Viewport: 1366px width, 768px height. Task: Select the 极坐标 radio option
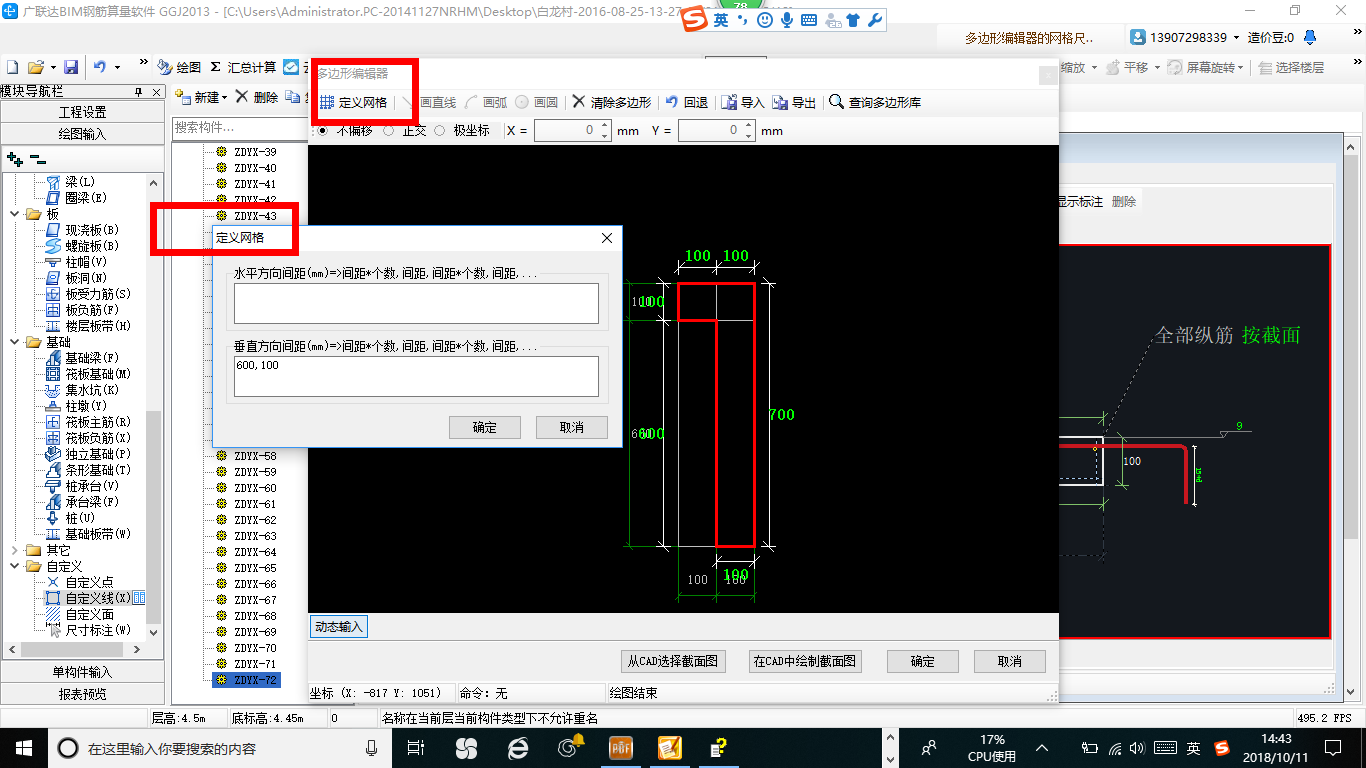click(x=439, y=131)
